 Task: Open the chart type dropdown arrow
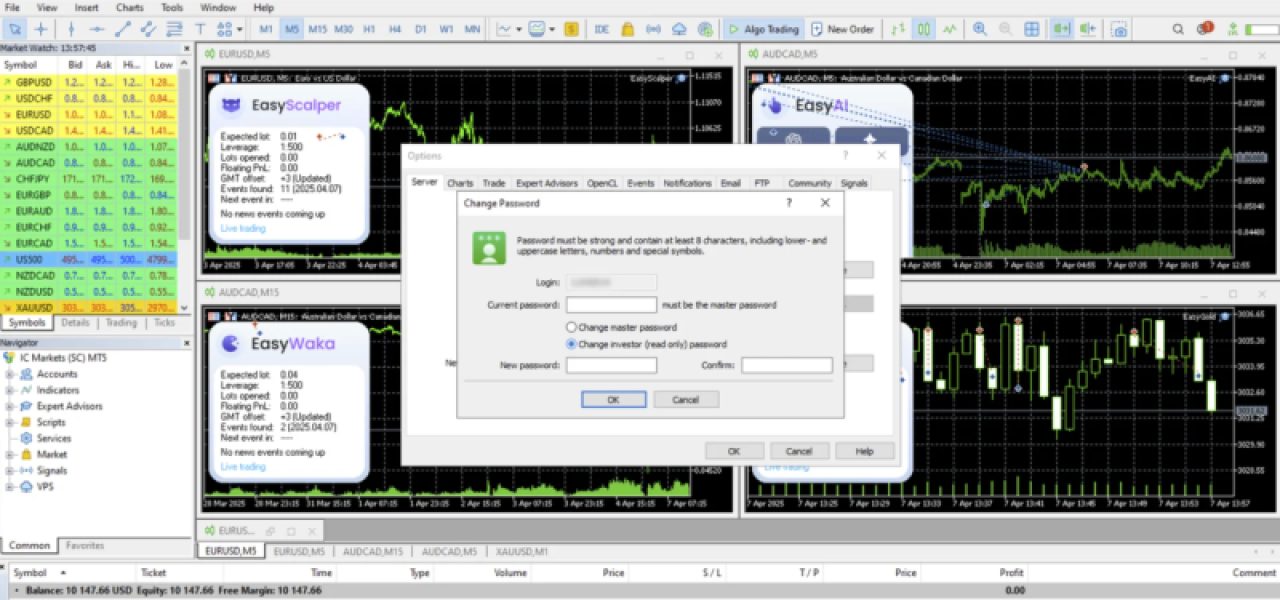(x=519, y=29)
